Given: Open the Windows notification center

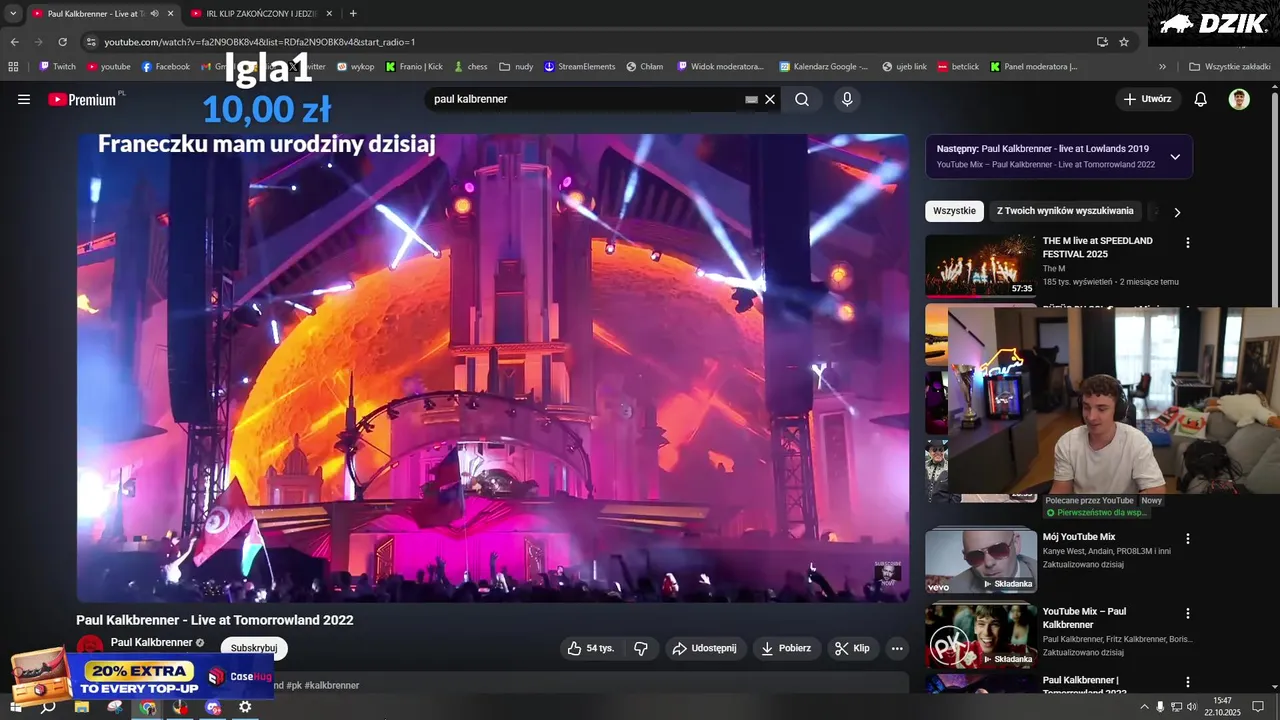Looking at the screenshot, I should point(1259,707).
